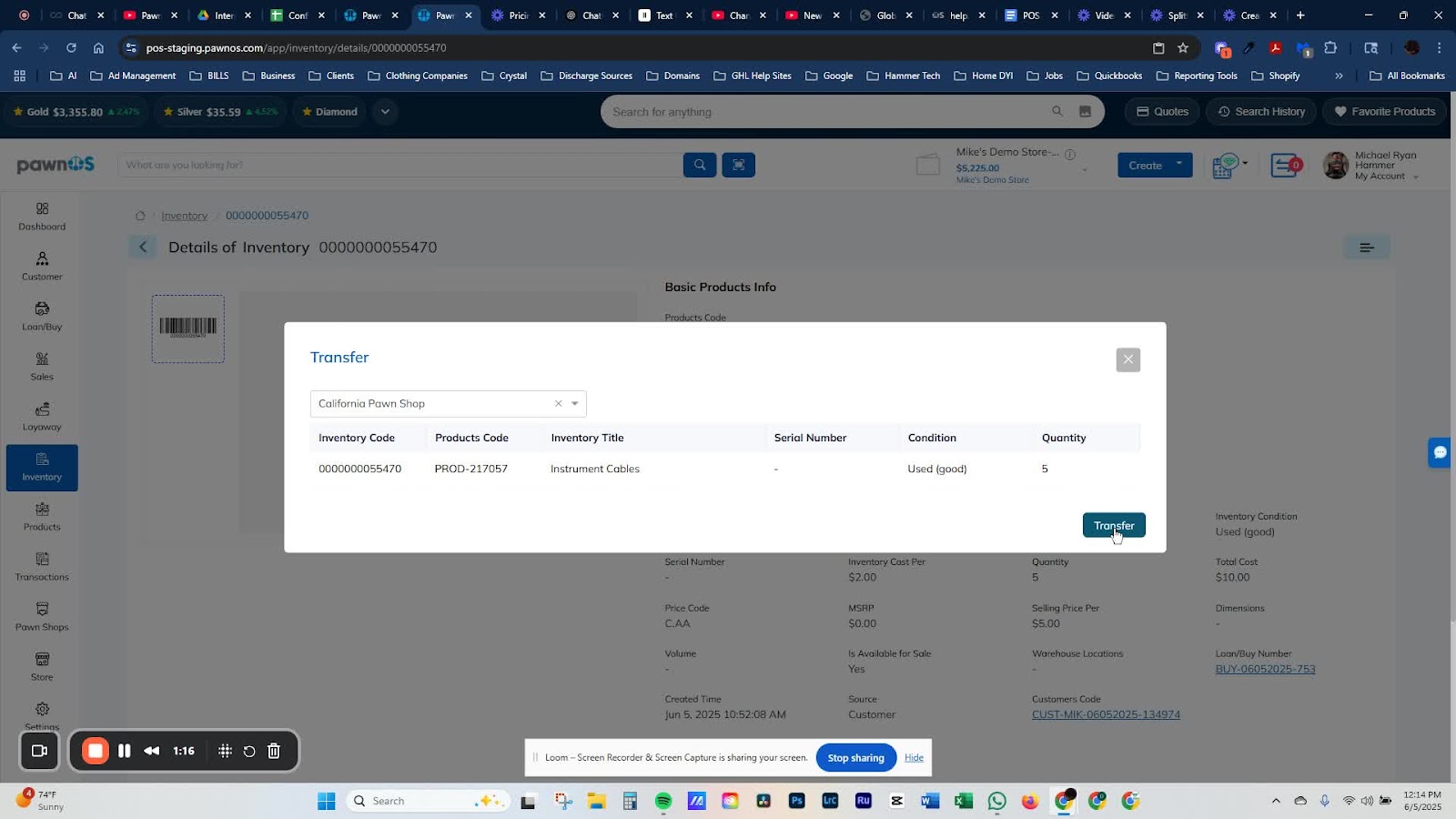Open the Windows Start menu
This screenshot has width=1456, height=819.
point(326,801)
